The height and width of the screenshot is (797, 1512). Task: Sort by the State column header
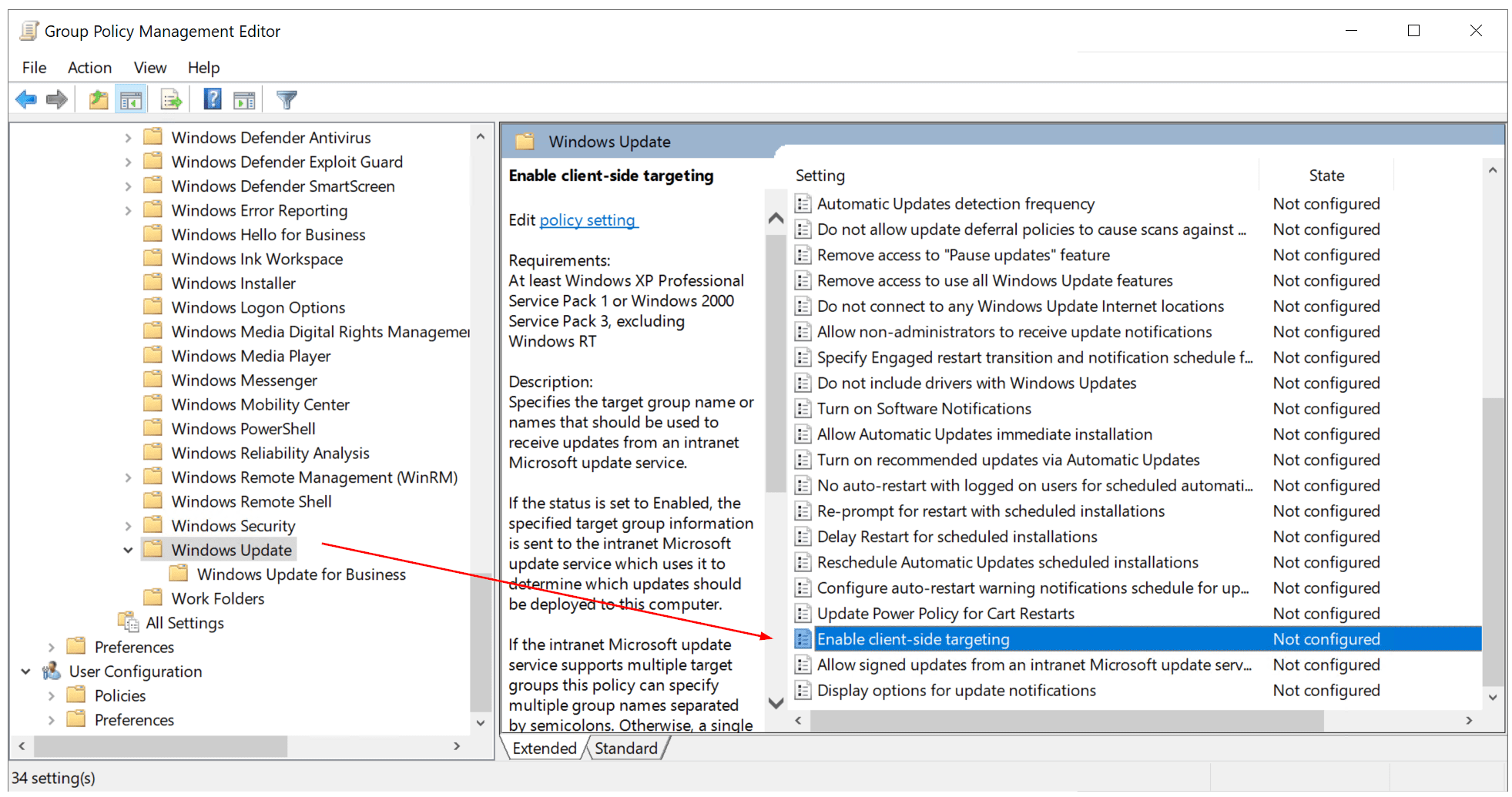(1326, 176)
